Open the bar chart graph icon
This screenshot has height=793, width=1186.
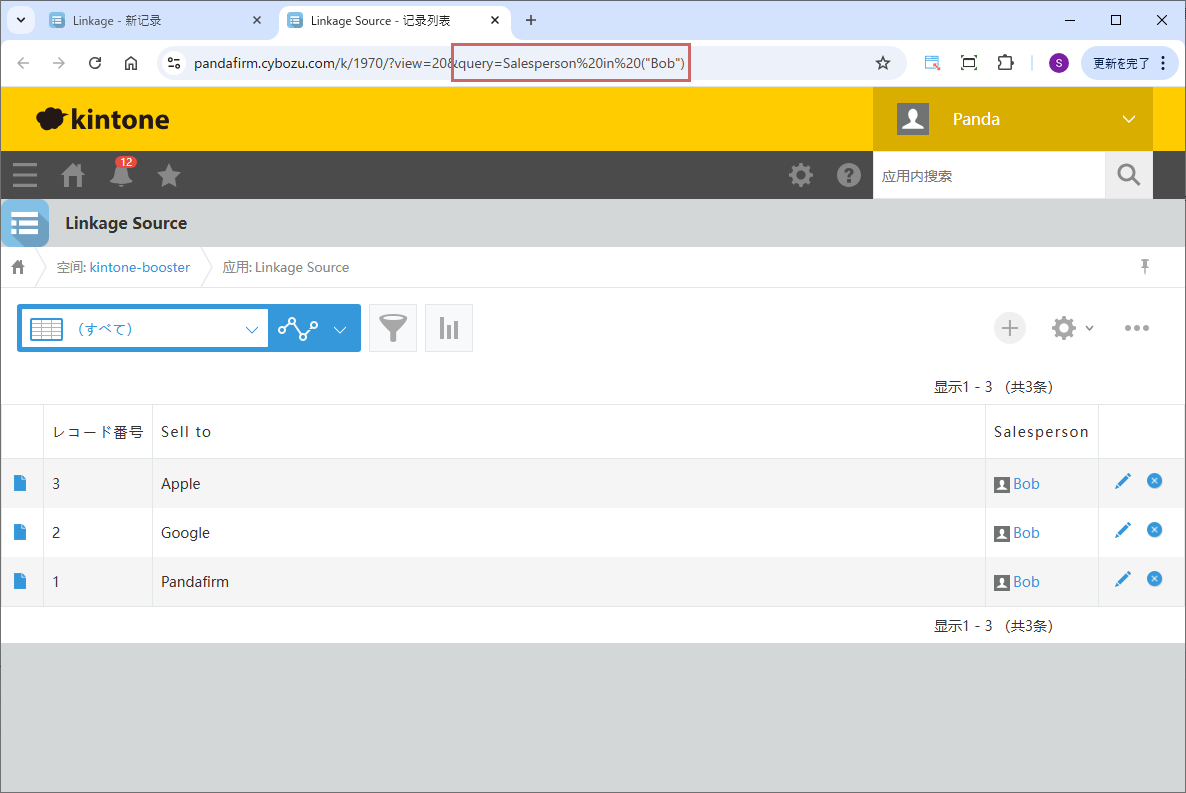[449, 328]
